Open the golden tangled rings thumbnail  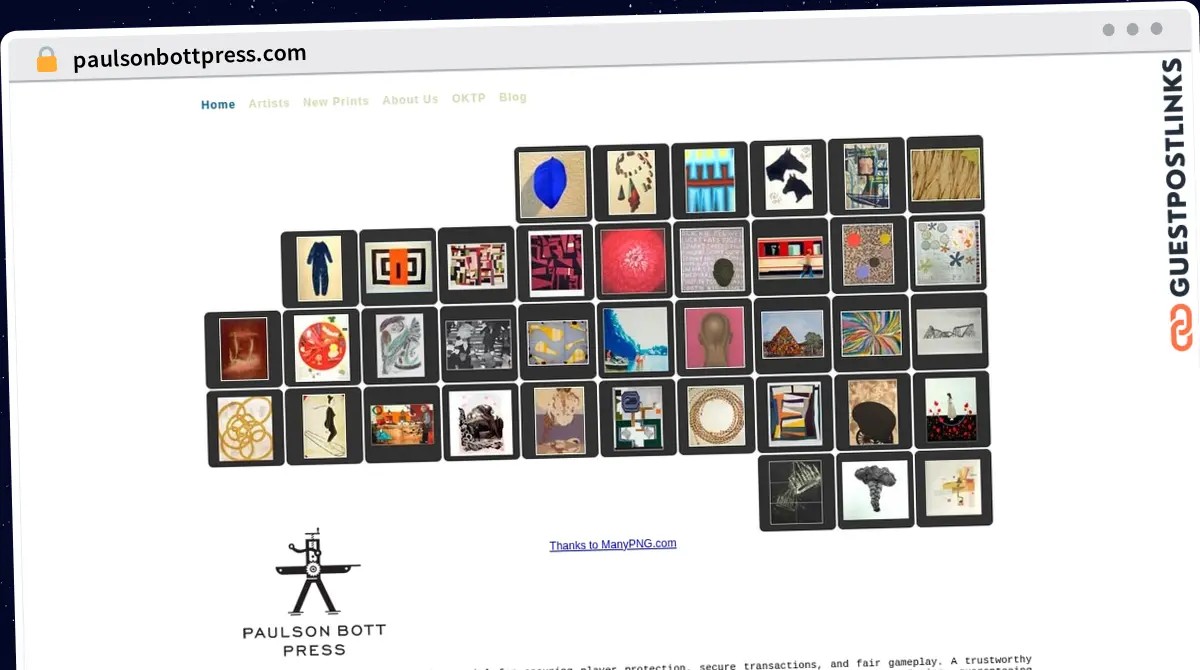pos(245,429)
